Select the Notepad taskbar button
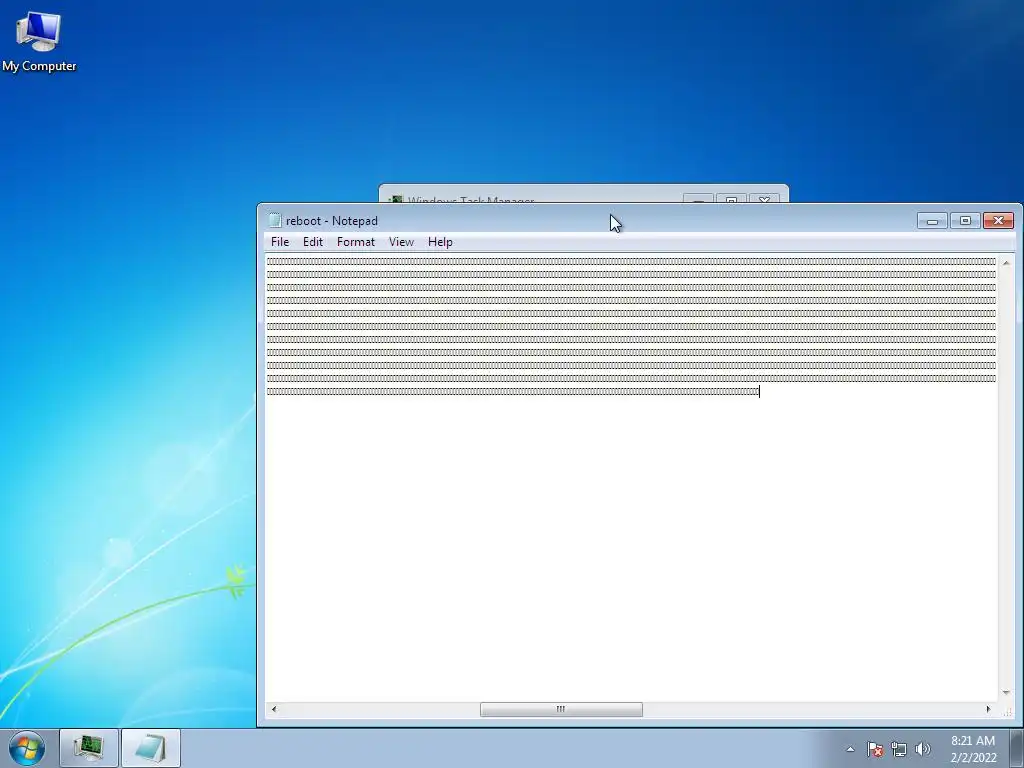The height and width of the screenshot is (768, 1024). click(150, 748)
